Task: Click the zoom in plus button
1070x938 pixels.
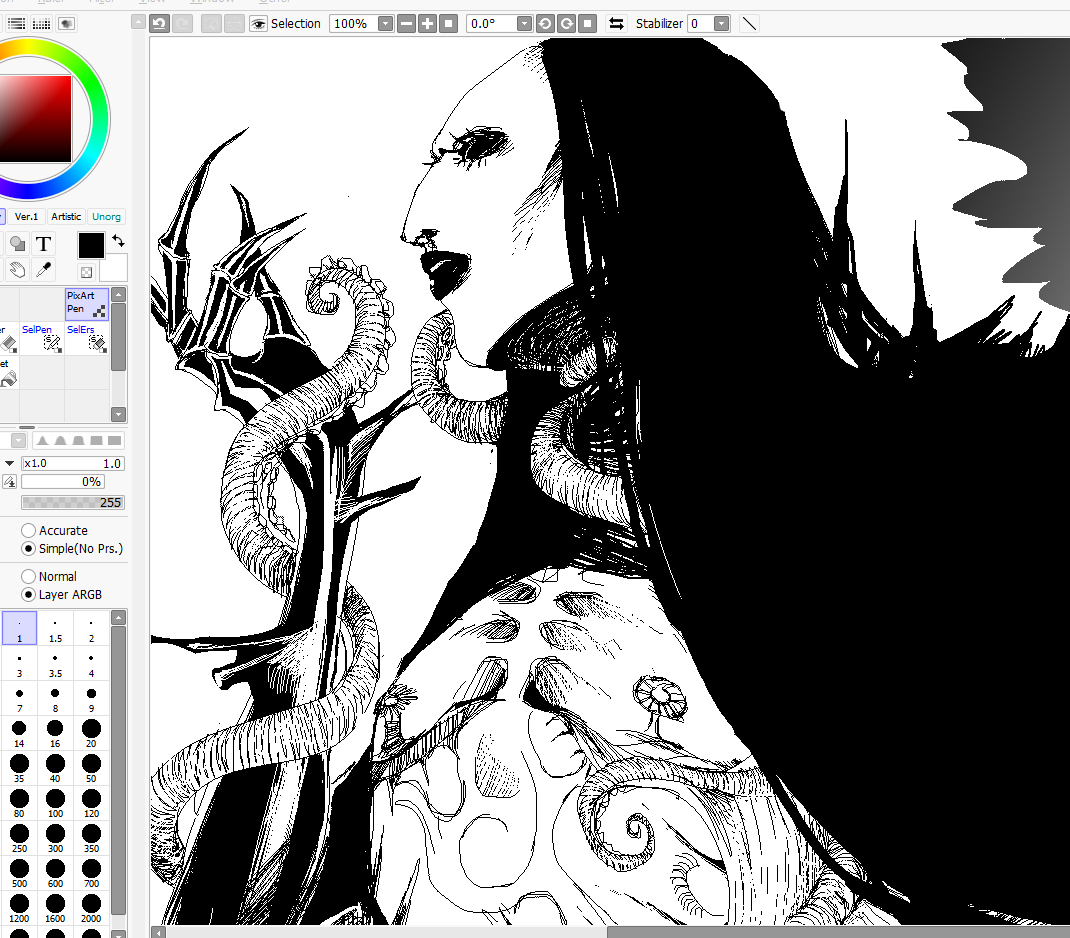Action: click(428, 23)
